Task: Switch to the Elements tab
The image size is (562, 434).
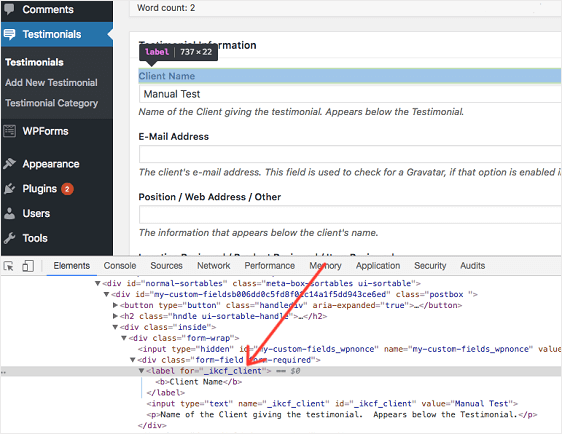Action: pyautogui.click(x=72, y=266)
